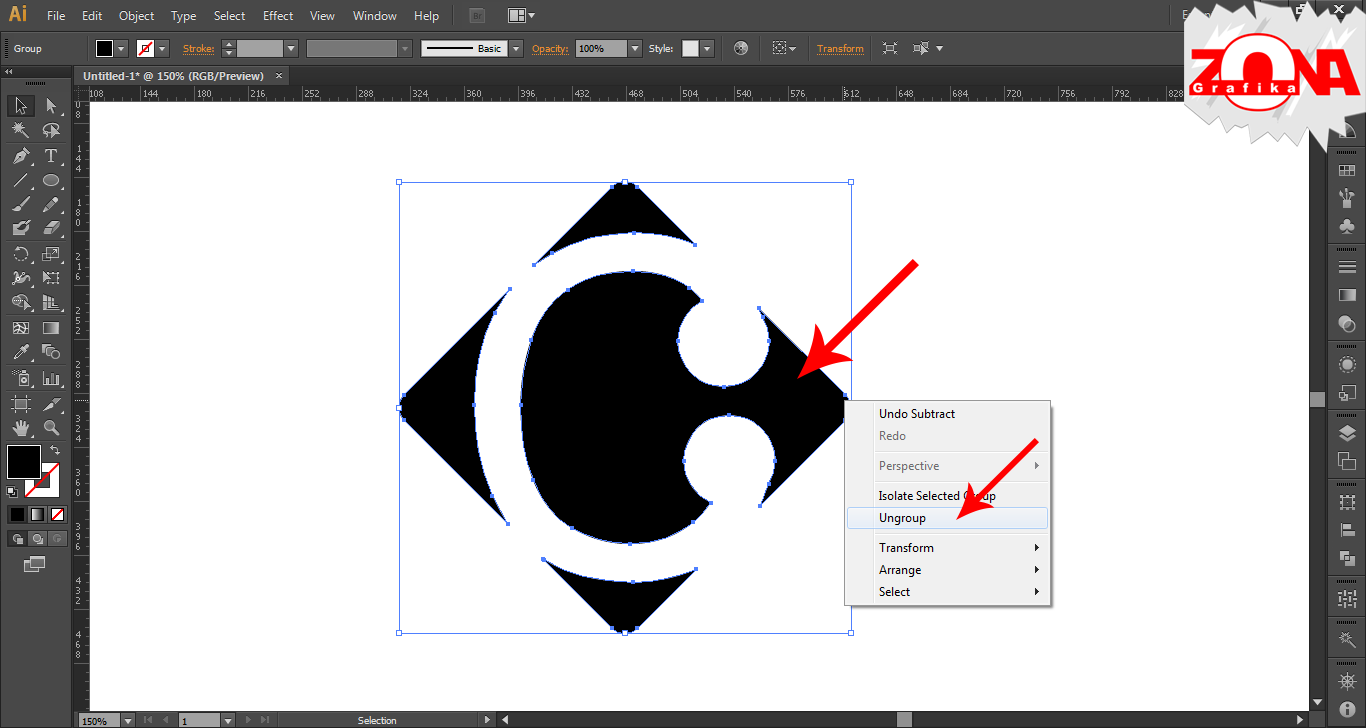Open the graphic Style dropdown
Viewport: 1366px width, 728px height.
[707, 48]
